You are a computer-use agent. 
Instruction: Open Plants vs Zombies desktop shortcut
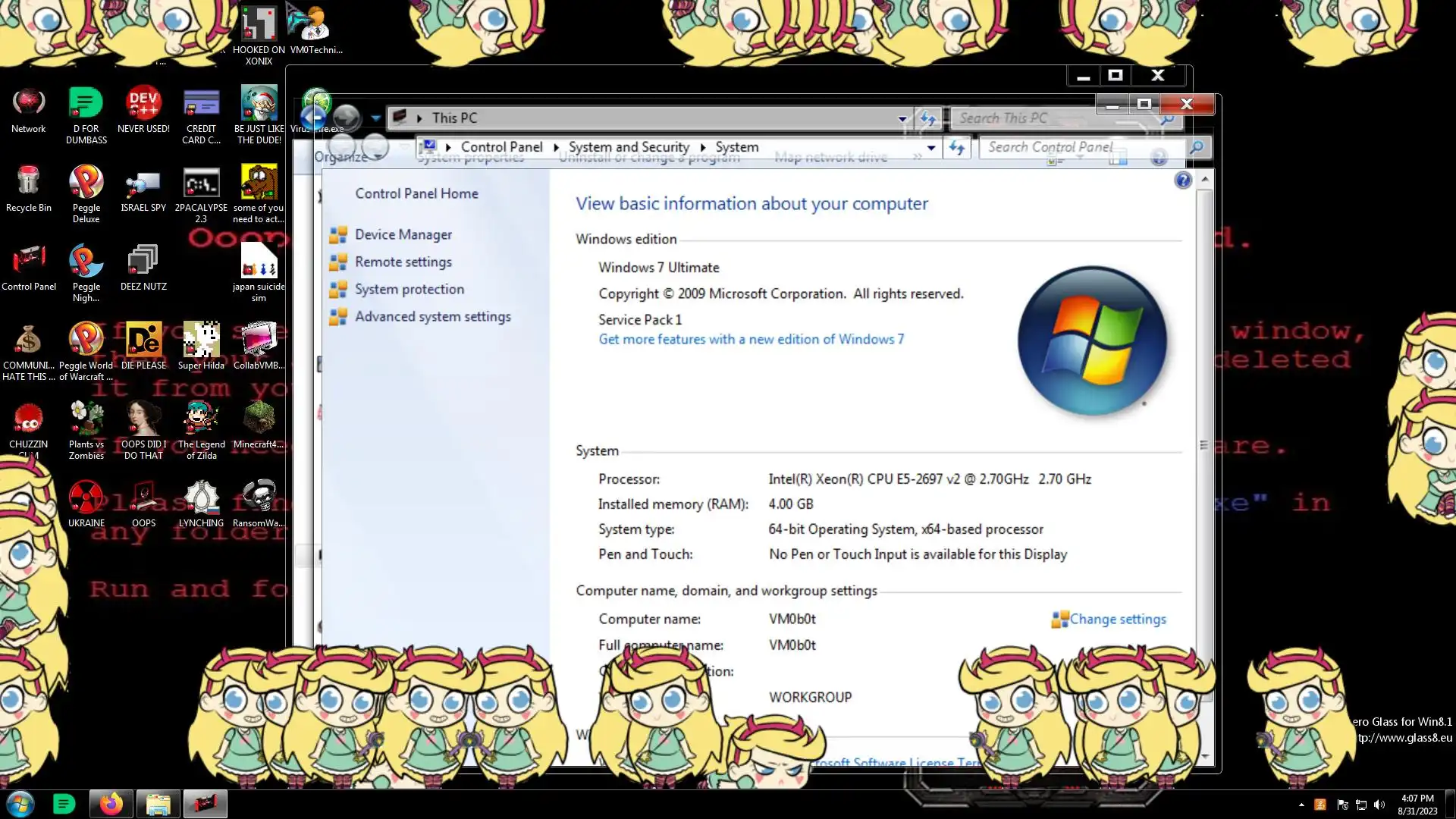coord(86,419)
